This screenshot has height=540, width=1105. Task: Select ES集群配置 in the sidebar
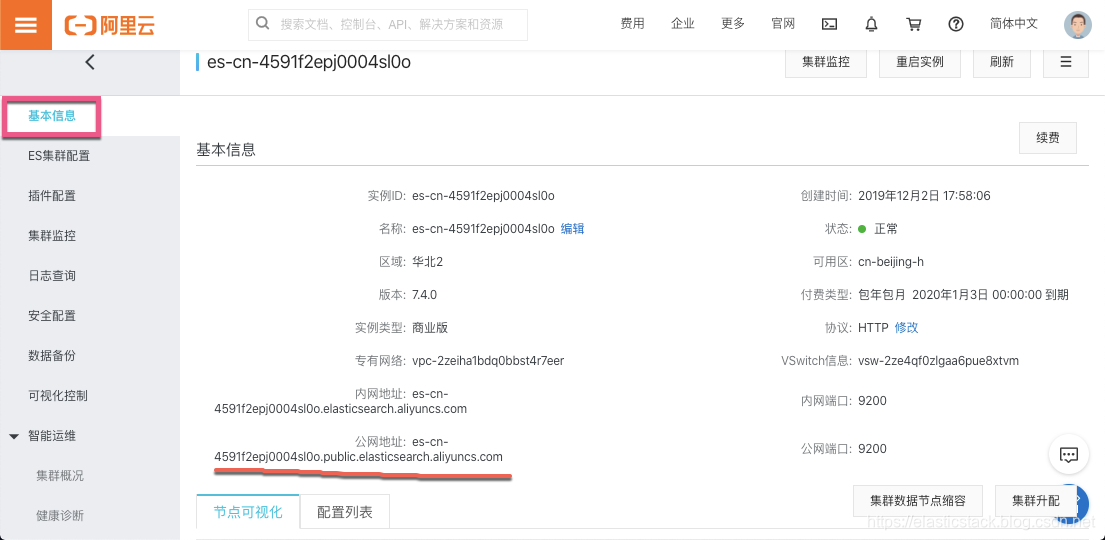tap(59, 156)
